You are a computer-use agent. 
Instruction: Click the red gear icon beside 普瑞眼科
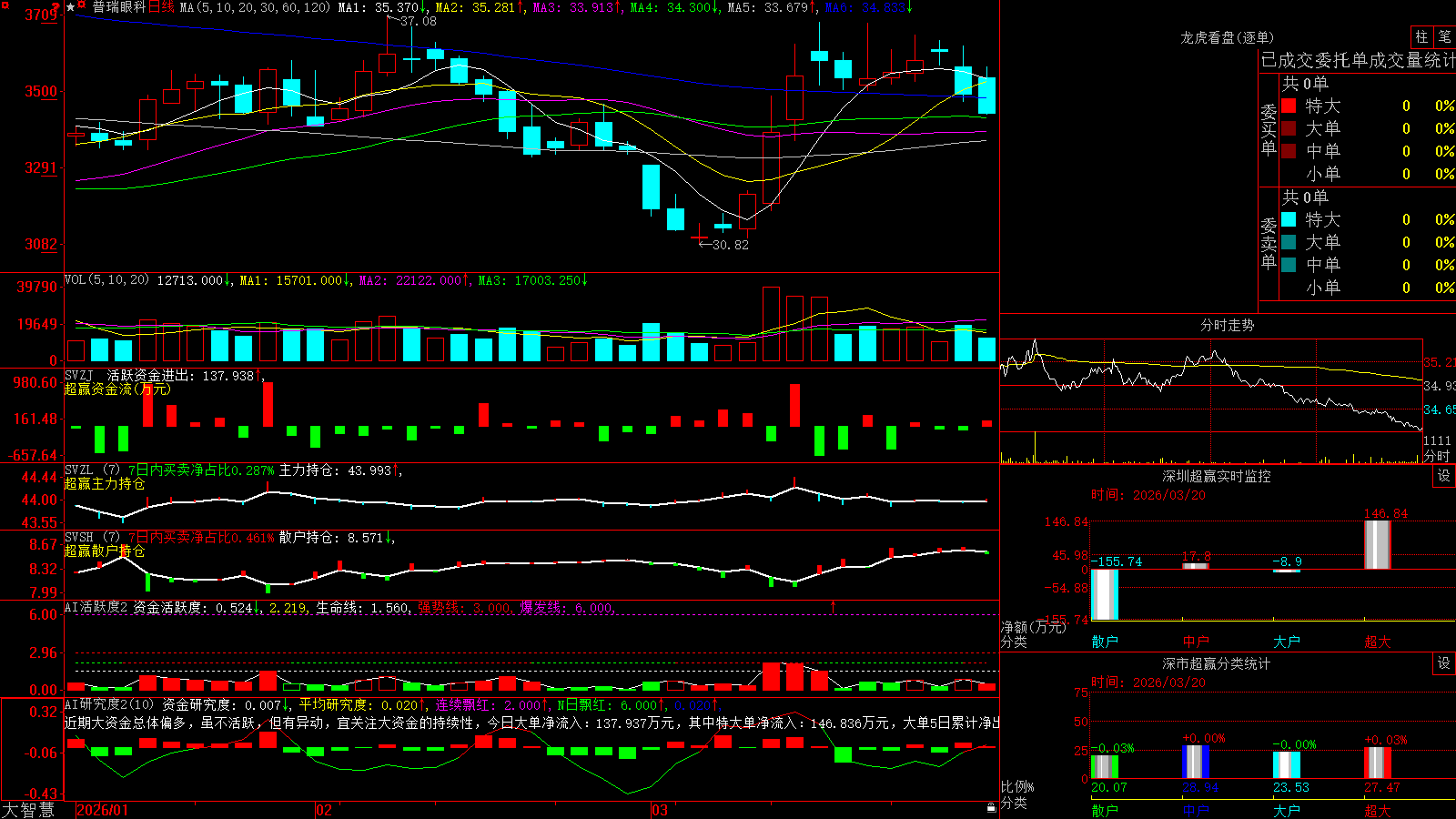(x=83, y=6)
